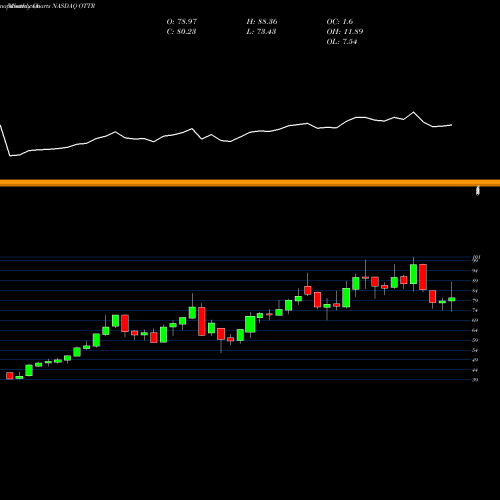Select the "79" price axis label
Image resolution: width=500 pixels, height=500 pixels.
point(475,300)
